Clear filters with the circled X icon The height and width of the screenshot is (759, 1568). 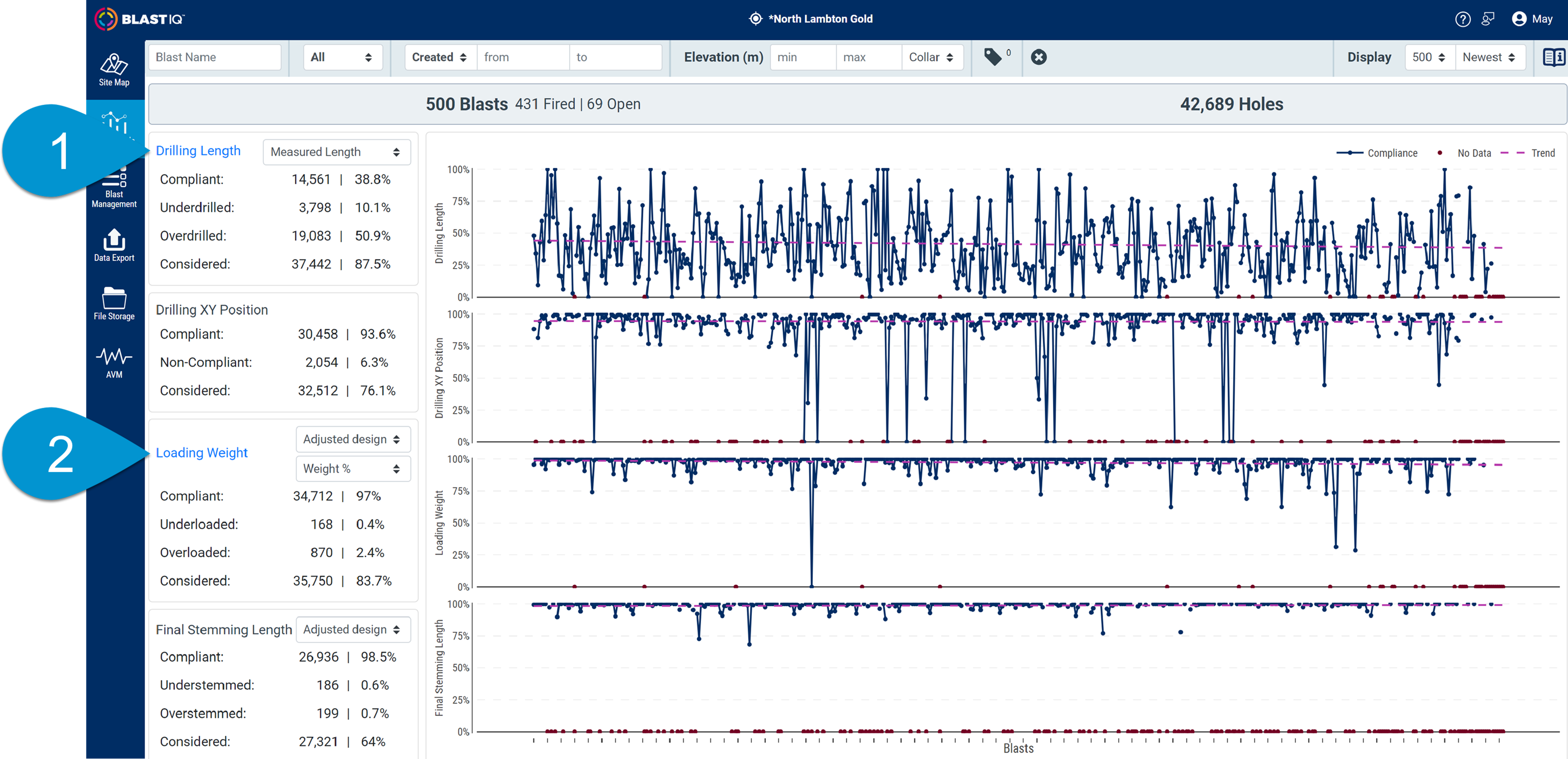(1039, 57)
